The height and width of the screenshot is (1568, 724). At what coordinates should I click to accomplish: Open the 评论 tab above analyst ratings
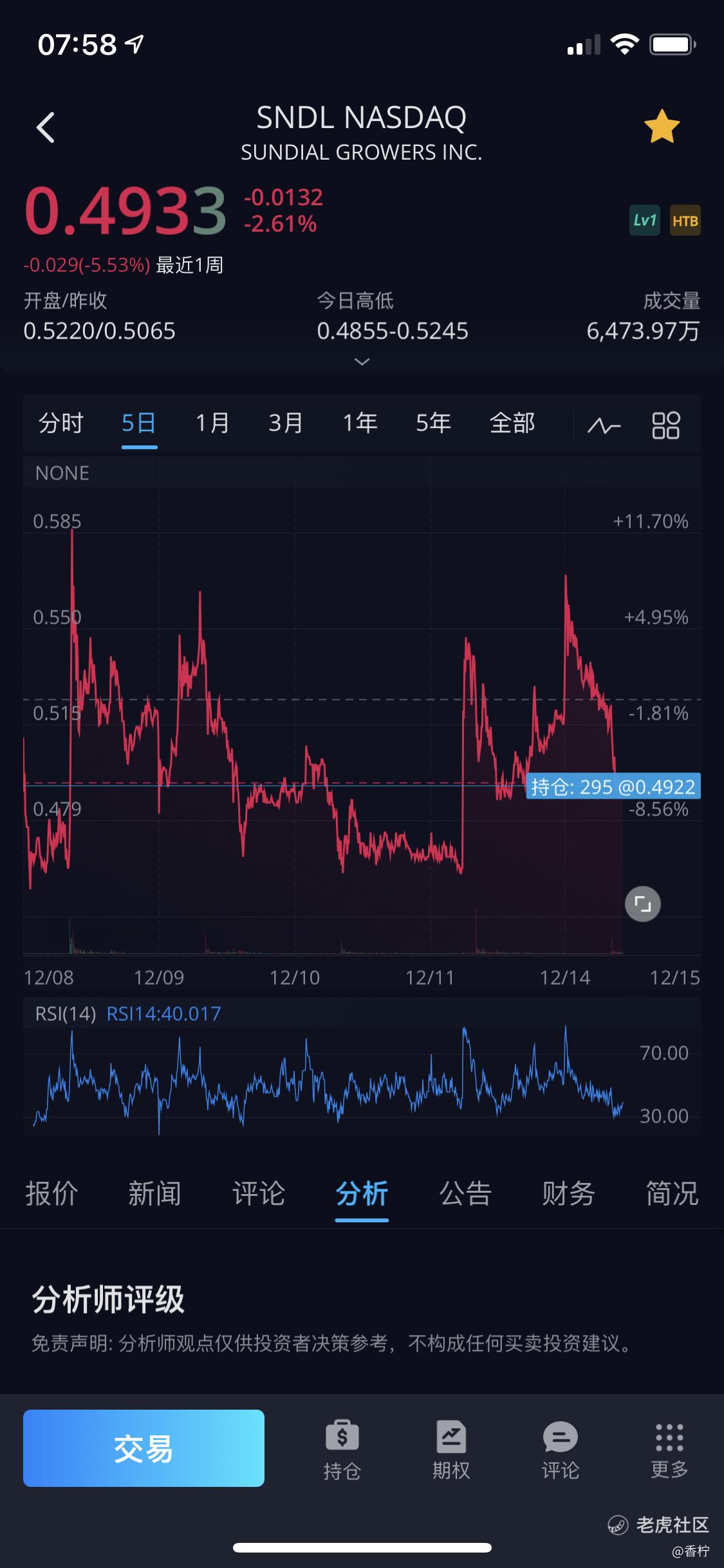258,1193
